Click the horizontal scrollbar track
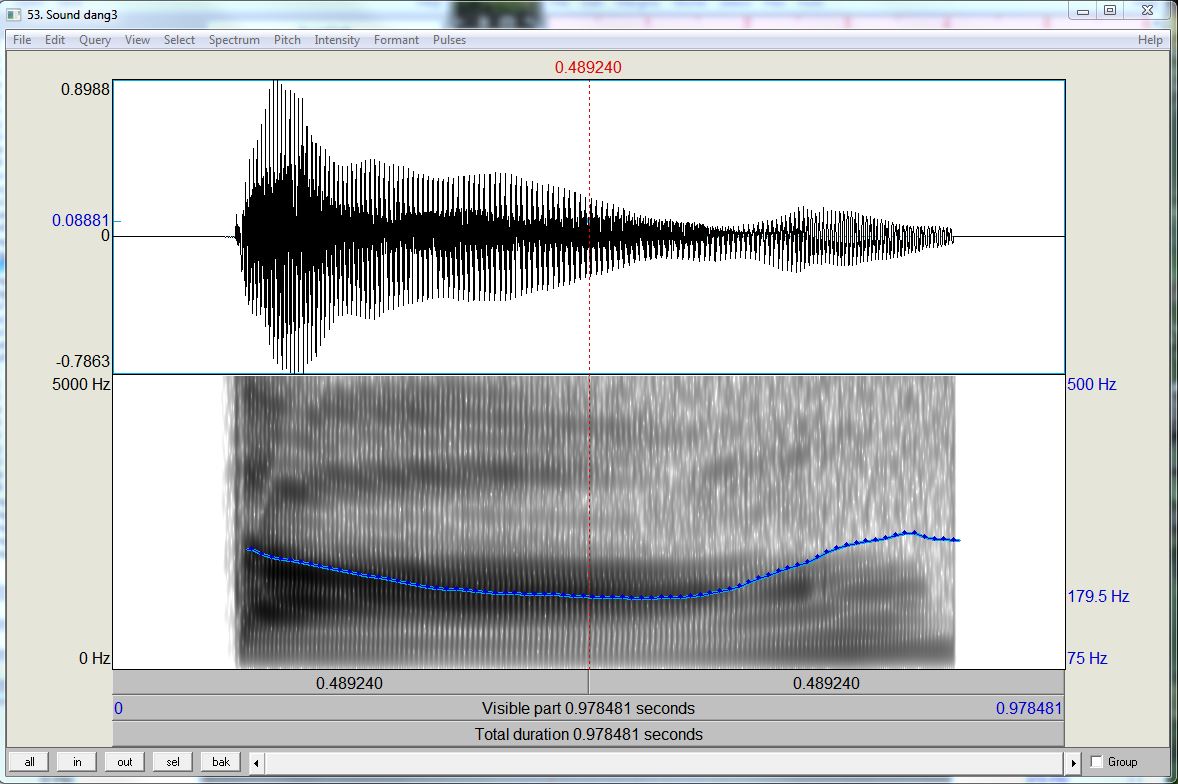Screen dimensions: 1178x784 coord(664,763)
